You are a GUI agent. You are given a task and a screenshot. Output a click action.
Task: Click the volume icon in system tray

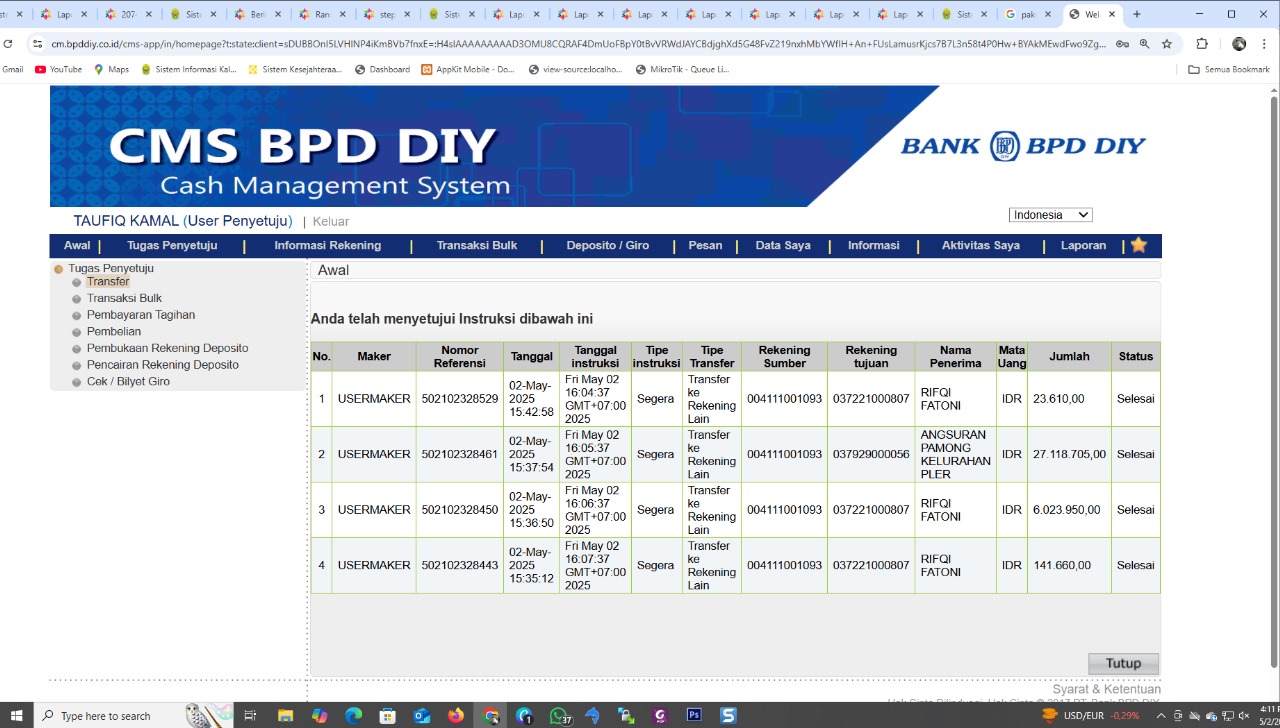click(1243, 715)
